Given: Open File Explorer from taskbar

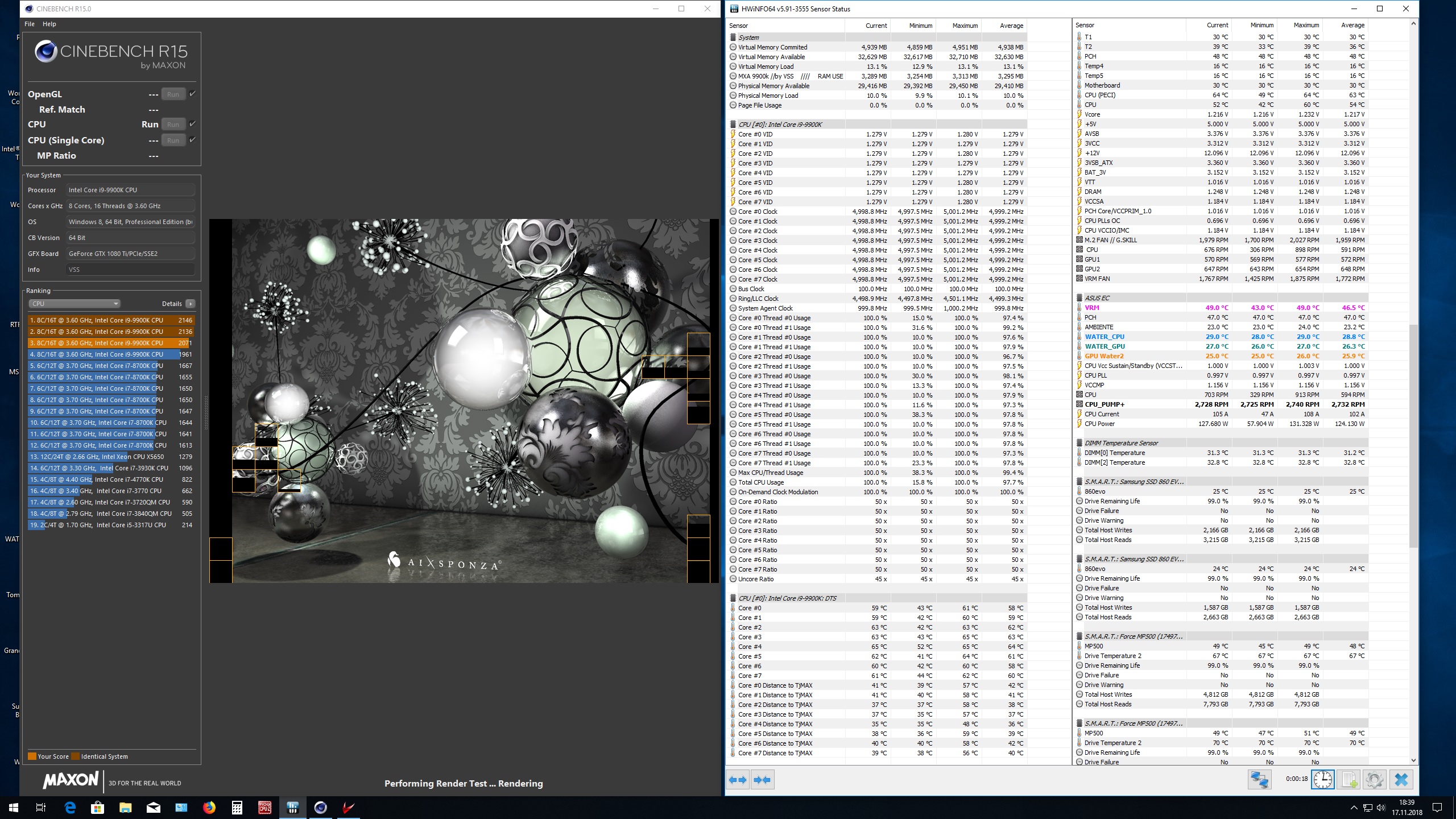Looking at the screenshot, I should click(125, 808).
